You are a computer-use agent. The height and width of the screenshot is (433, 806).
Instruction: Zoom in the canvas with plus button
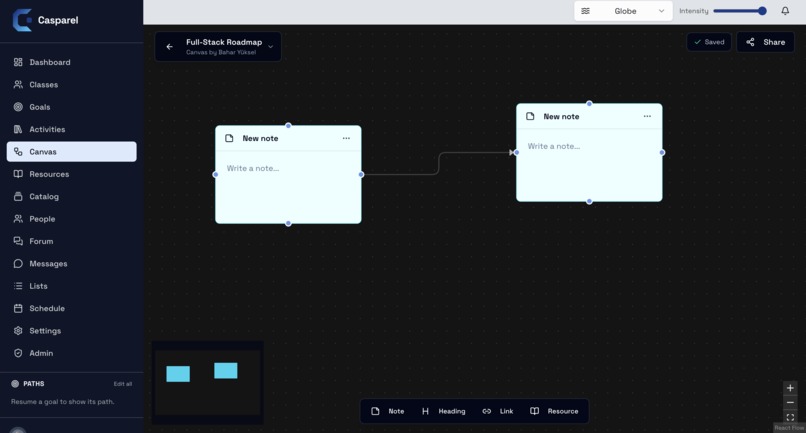[x=790, y=388]
